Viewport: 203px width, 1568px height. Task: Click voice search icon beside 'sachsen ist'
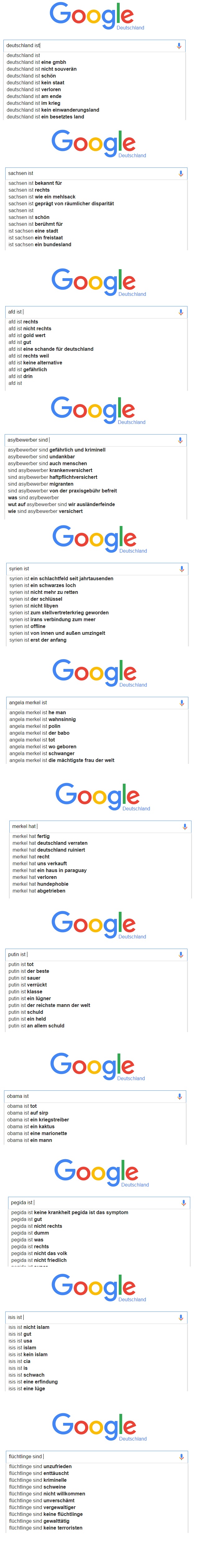pyautogui.click(x=180, y=173)
